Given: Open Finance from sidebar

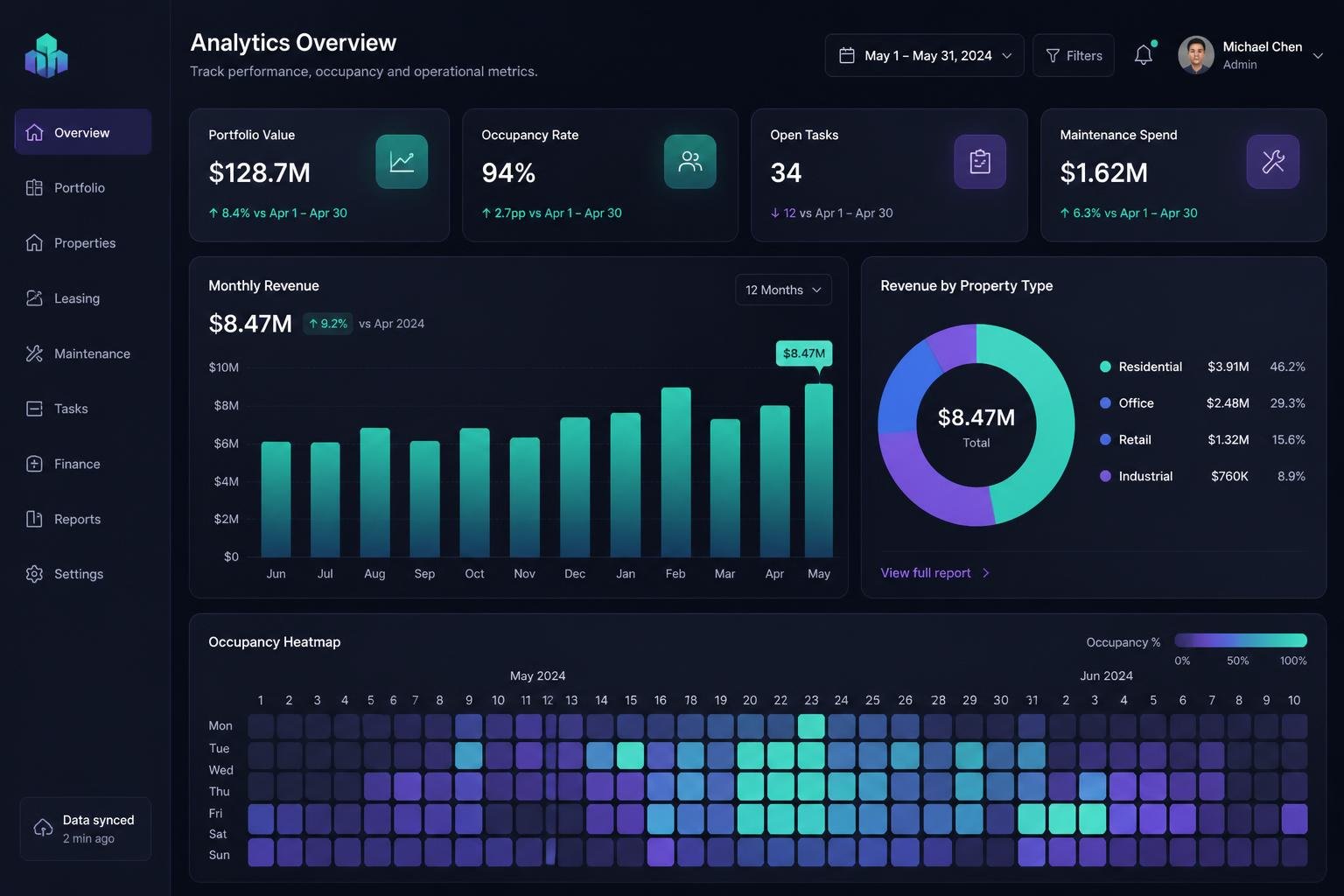Looking at the screenshot, I should pos(83,464).
